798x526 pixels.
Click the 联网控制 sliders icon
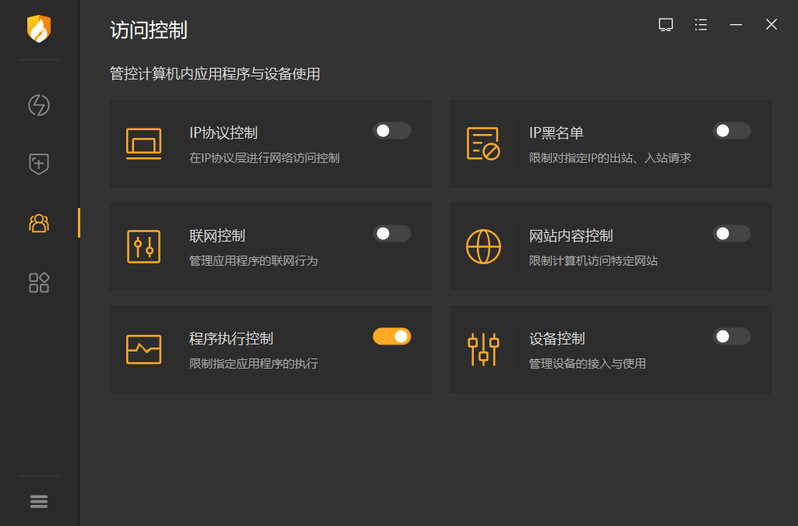pos(144,247)
